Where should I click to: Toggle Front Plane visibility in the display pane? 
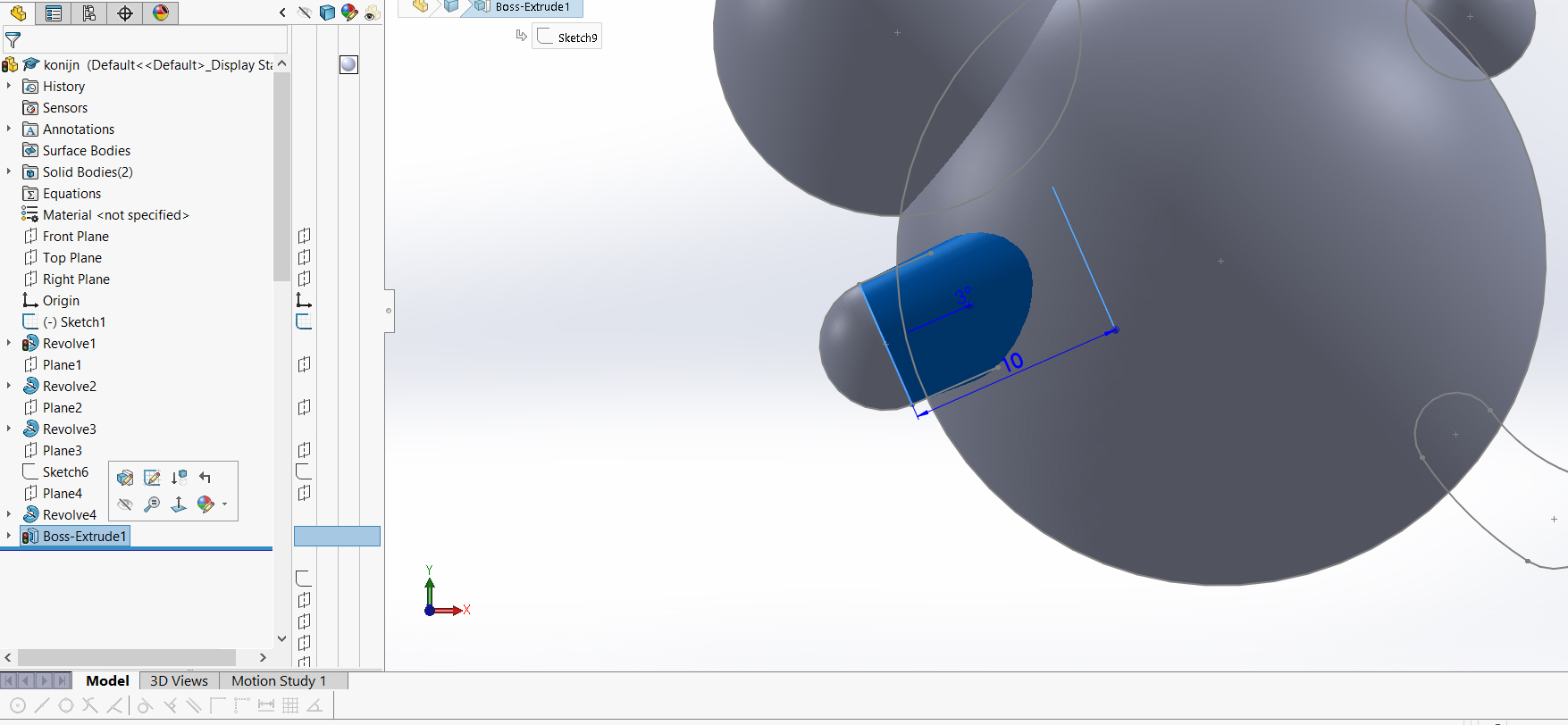[x=304, y=236]
